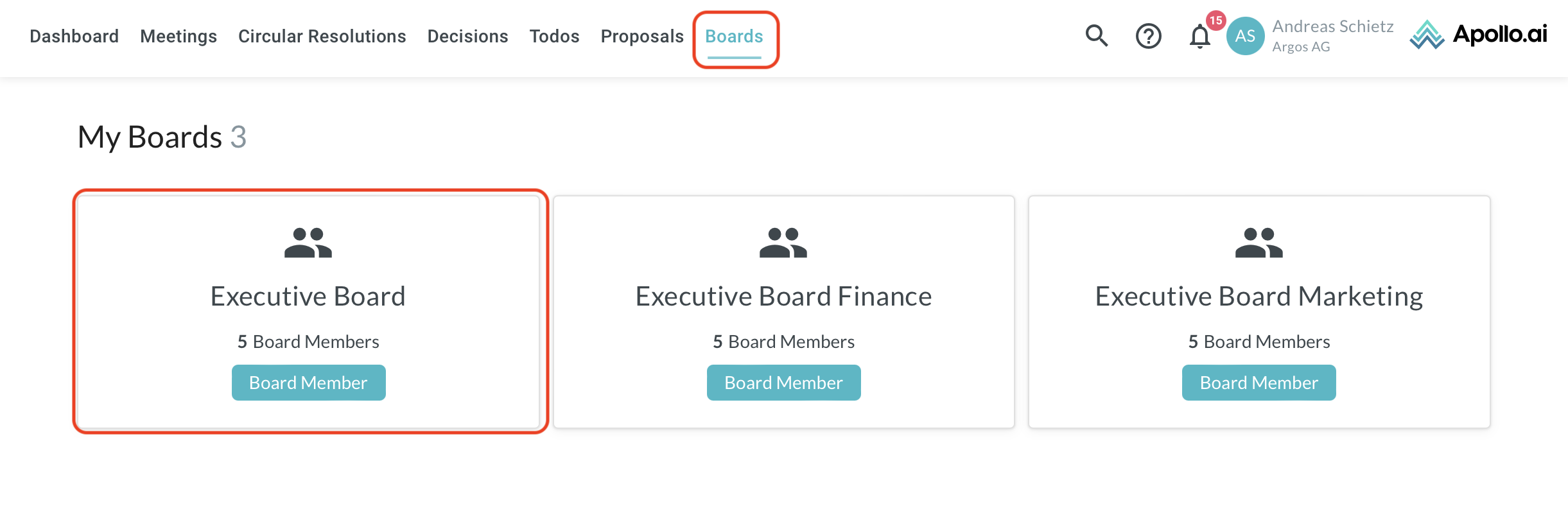Viewport: 1568px width, 529px height.
Task: Click the AS user avatar
Action: [1245, 36]
